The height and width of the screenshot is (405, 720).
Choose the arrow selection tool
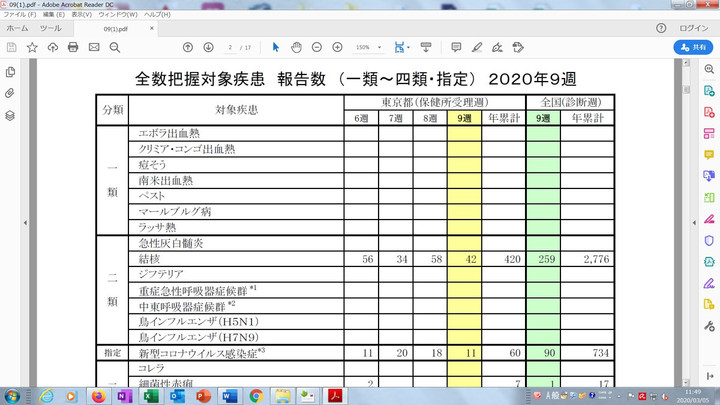click(x=276, y=47)
